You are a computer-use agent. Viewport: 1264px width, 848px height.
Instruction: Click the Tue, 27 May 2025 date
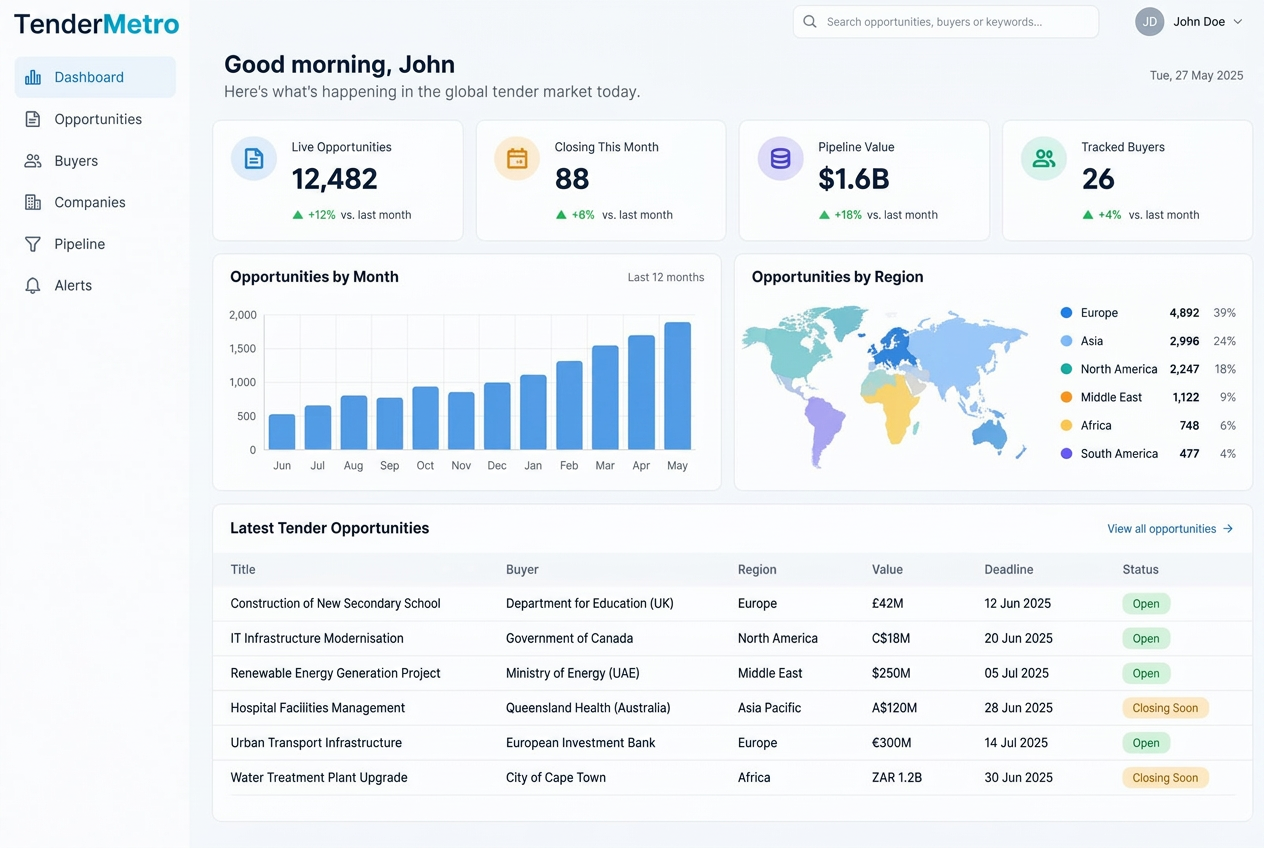[1196, 76]
